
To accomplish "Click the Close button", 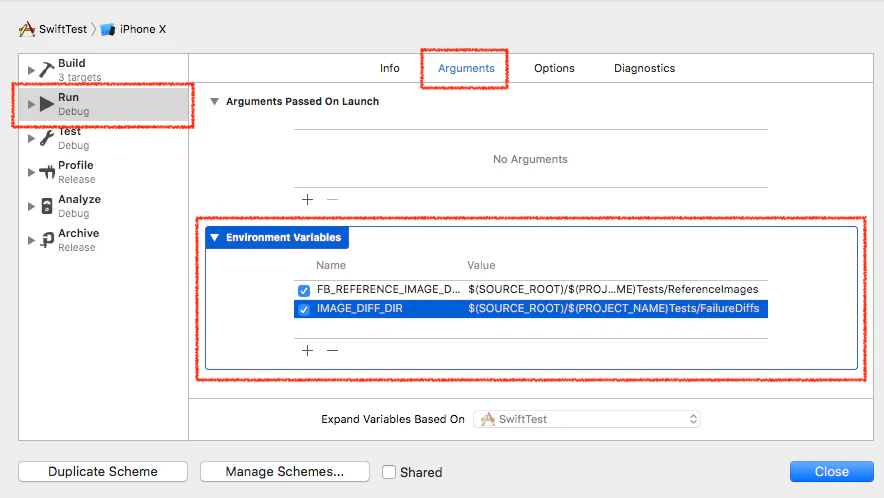I will [x=832, y=471].
